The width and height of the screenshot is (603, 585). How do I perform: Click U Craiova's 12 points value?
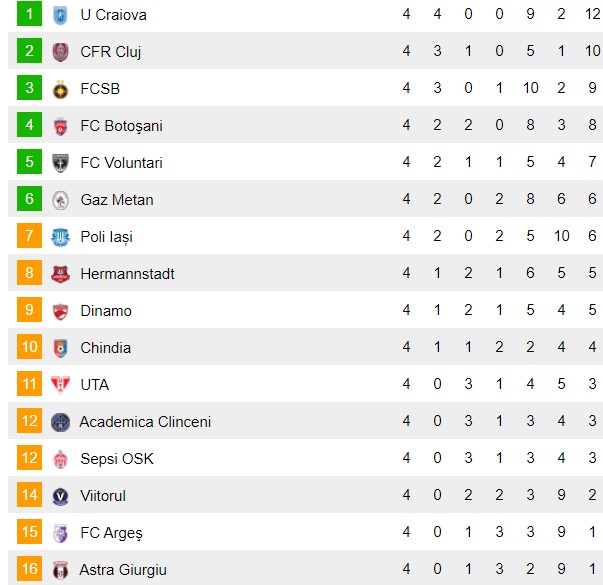[593, 14]
